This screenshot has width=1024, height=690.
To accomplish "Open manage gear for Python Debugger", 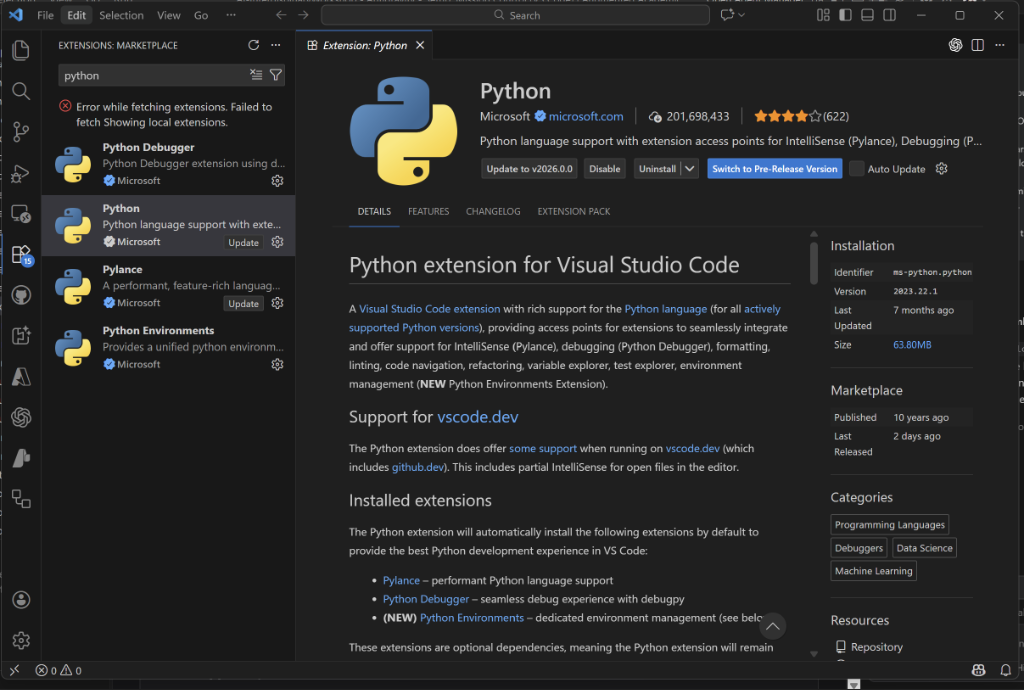I will tap(278, 181).
